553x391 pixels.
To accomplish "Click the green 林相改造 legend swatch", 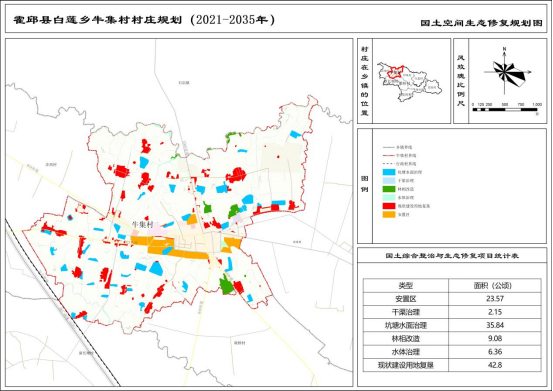I will pyautogui.click(x=389, y=189).
